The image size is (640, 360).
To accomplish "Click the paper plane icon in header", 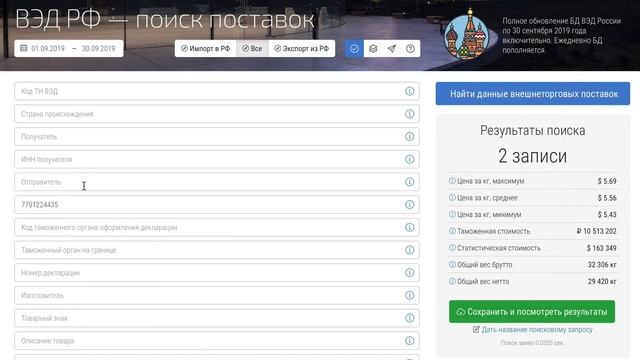I will coord(391,49).
